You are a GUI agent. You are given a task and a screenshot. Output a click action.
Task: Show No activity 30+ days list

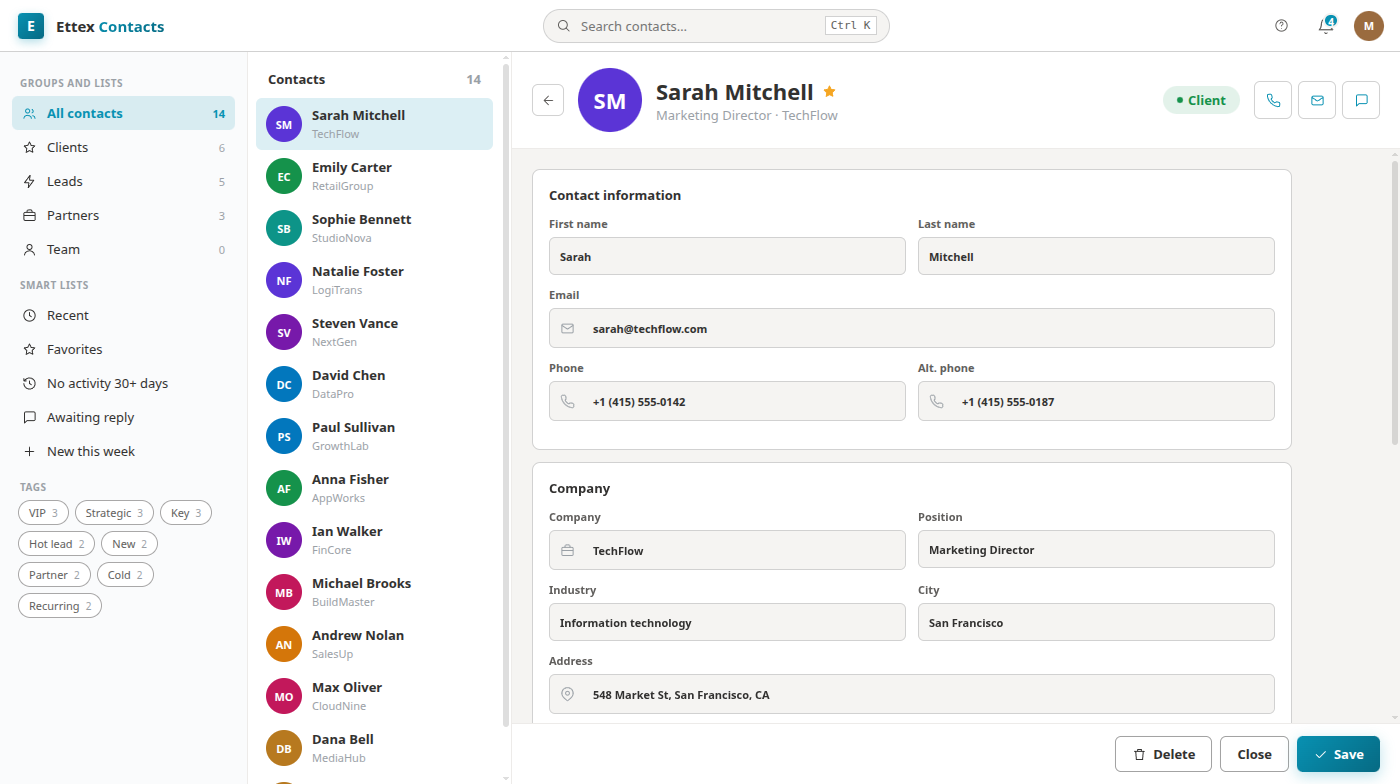click(123, 383)
